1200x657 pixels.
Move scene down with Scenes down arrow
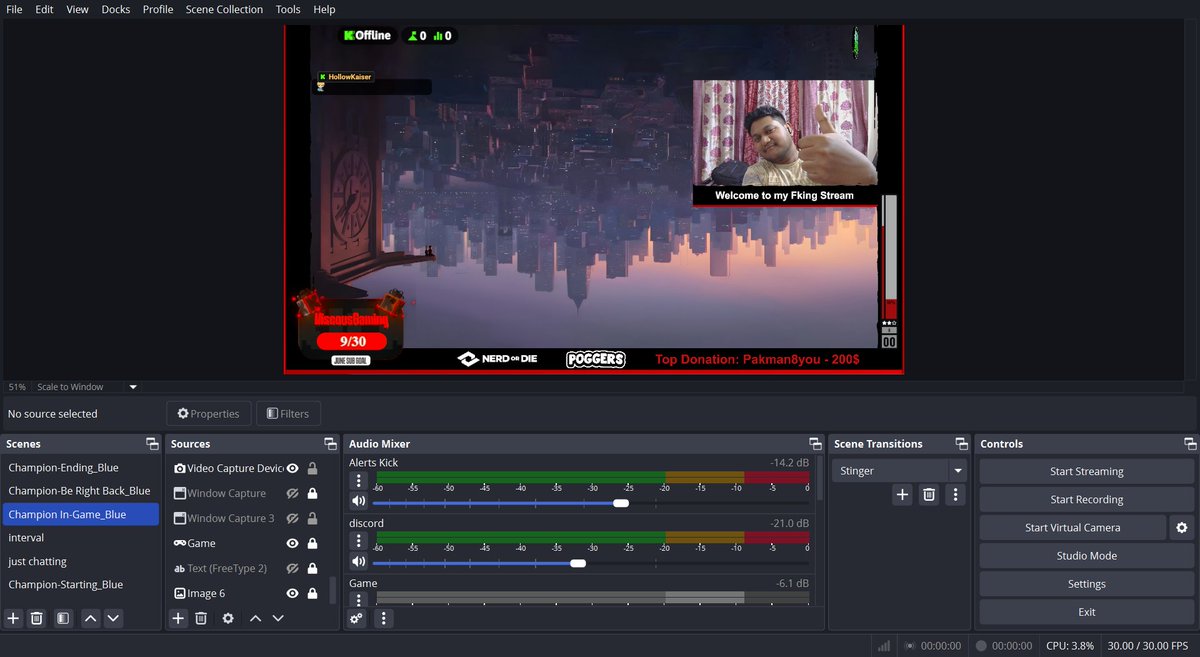tap(113, 619)
